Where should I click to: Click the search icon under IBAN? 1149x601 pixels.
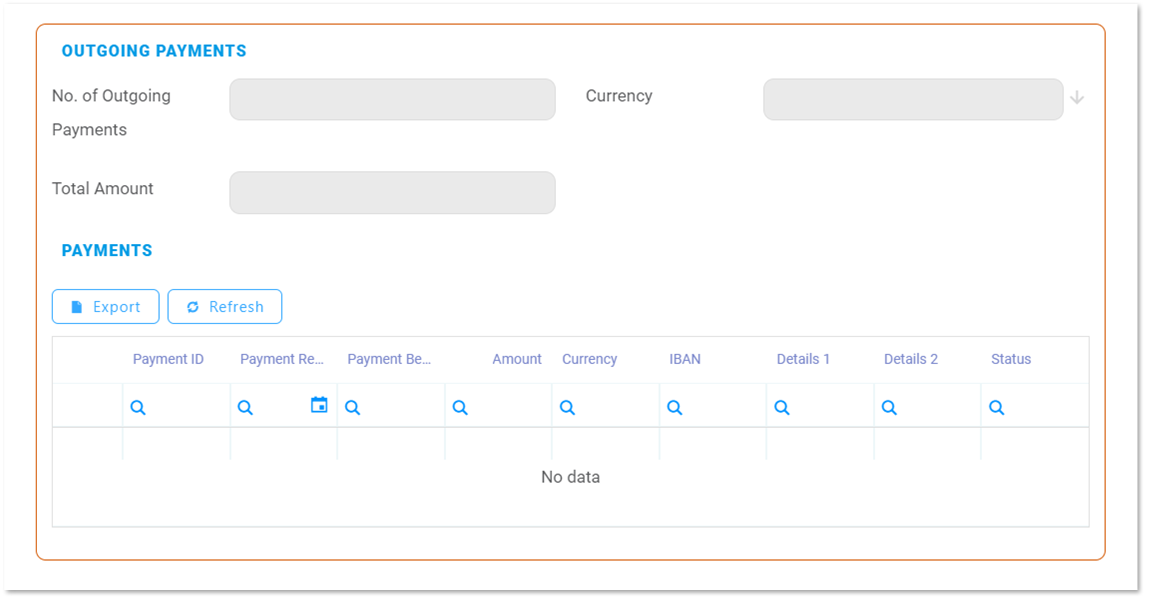675,408
